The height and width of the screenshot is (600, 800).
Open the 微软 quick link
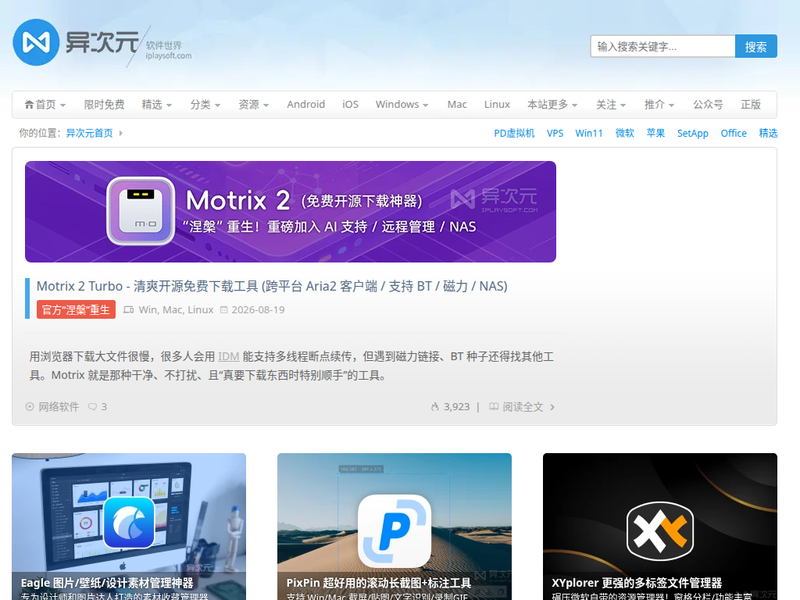(x=624, y=133)
